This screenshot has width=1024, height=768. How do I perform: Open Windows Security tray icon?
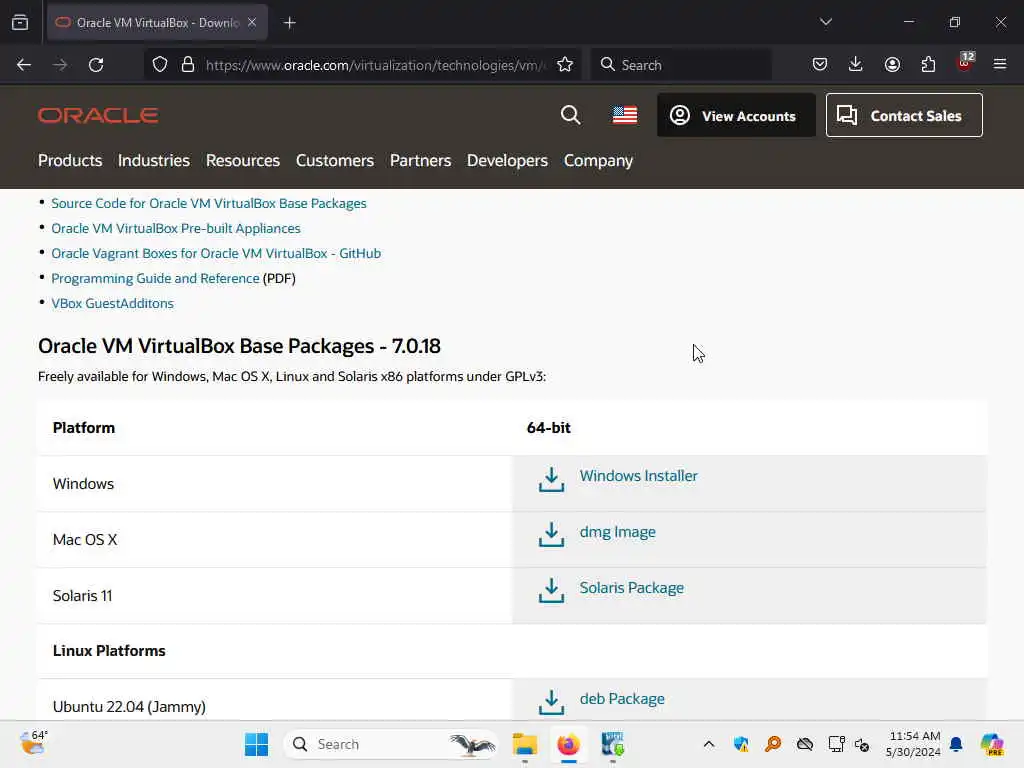[741, 744]
